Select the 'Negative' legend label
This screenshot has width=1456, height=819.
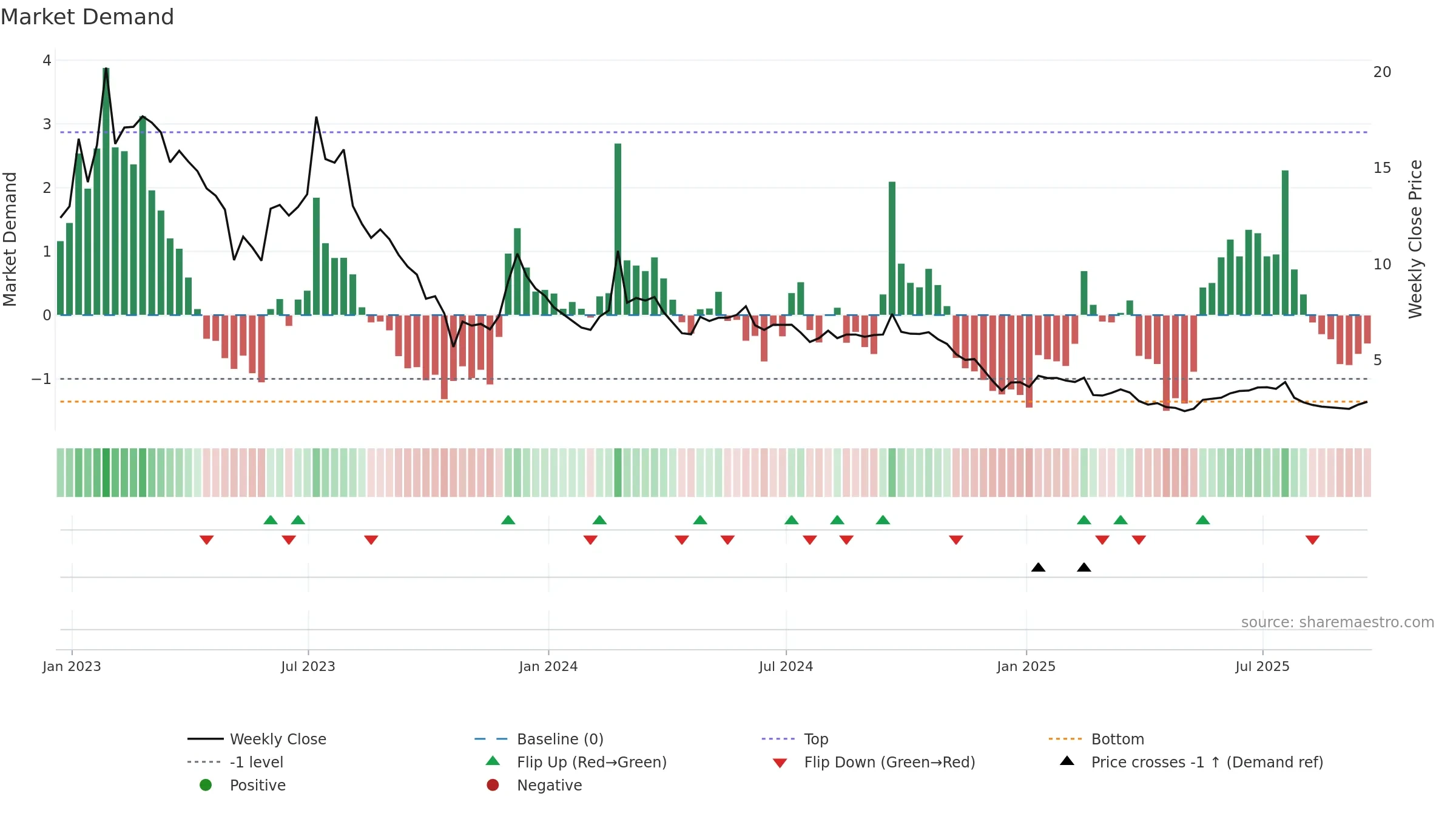coord(550,785)
